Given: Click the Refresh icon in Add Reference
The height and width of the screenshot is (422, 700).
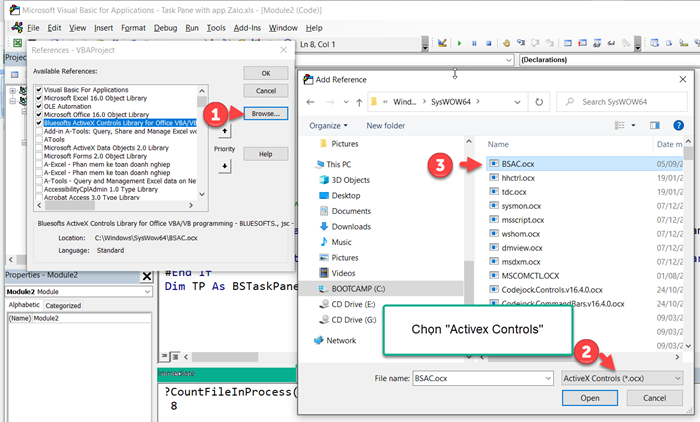Looking at the screenshot, I should pos(539,102).
